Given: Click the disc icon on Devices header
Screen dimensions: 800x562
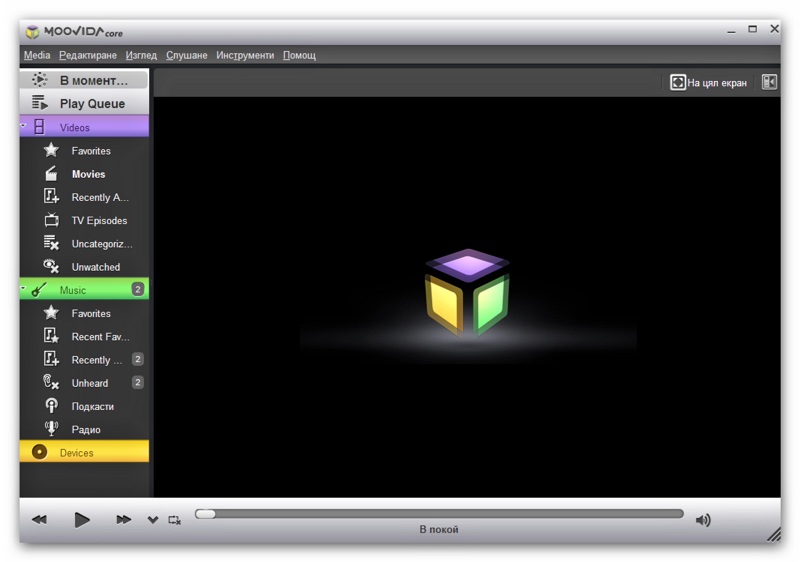Looking at the screenshot, I should [x=39, y=452].
